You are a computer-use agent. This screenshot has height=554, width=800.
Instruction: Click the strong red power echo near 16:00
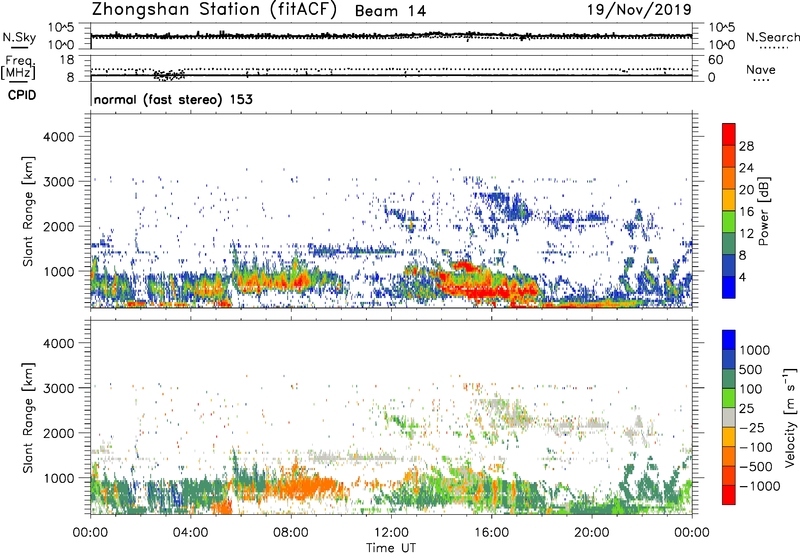coord(490,291)
